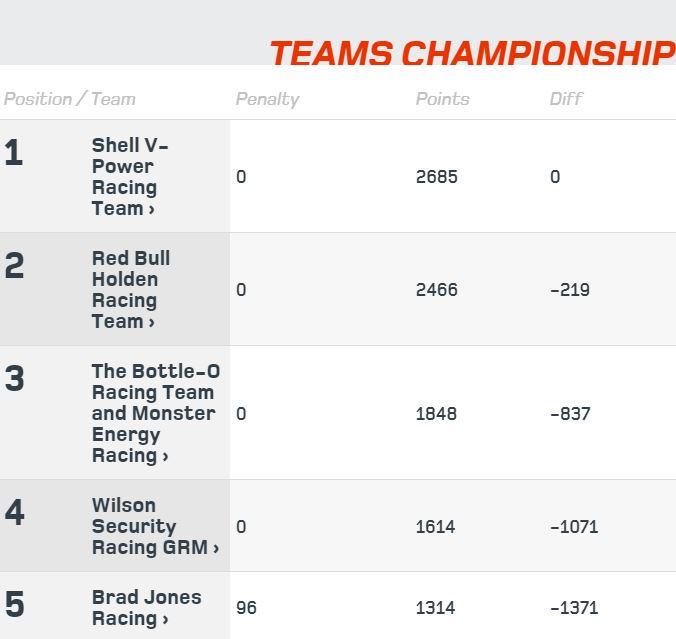Open Red Bull Holden Racing Team link

tap(131, 289)
